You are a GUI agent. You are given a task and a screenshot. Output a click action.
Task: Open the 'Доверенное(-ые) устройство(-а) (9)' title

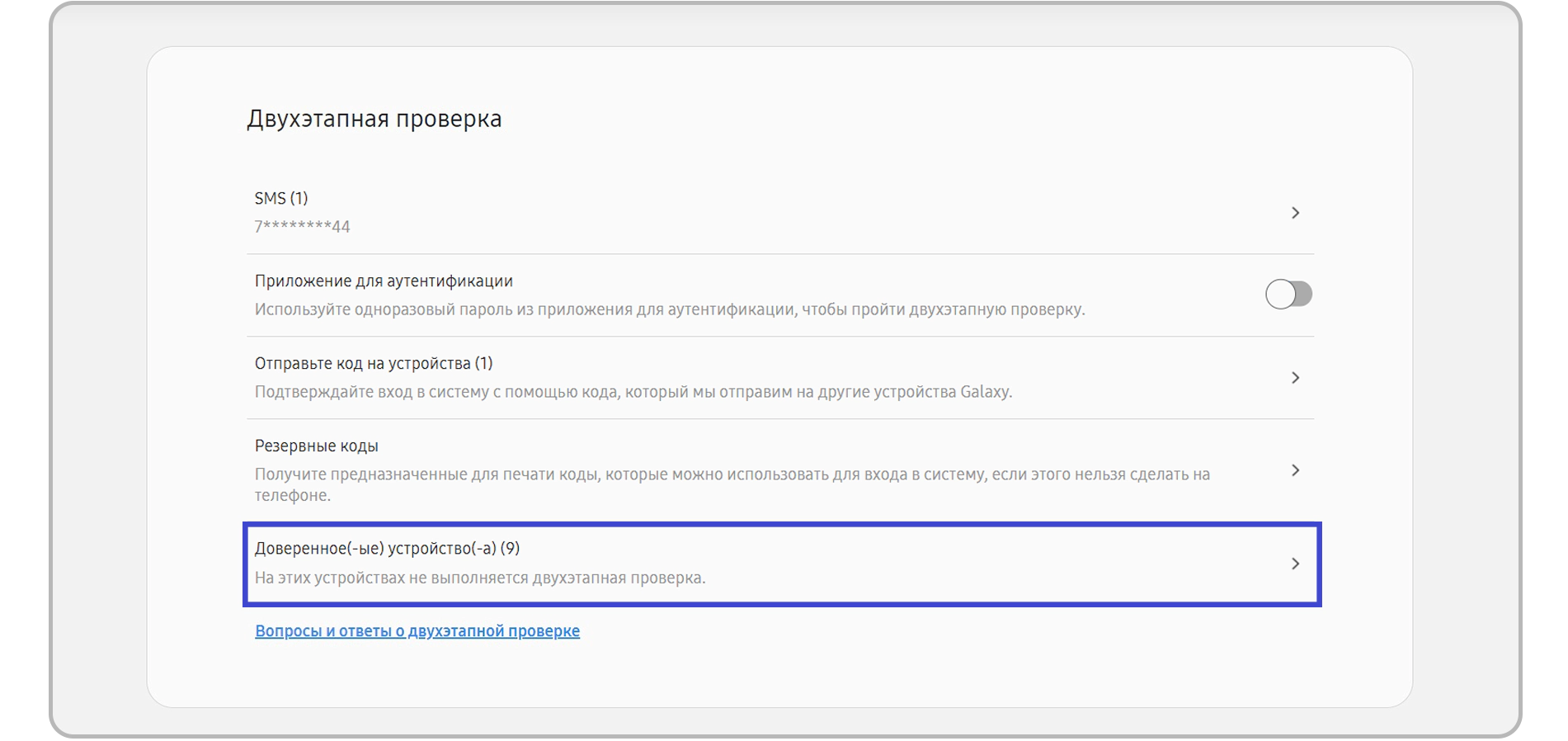[x=387, y=548]
